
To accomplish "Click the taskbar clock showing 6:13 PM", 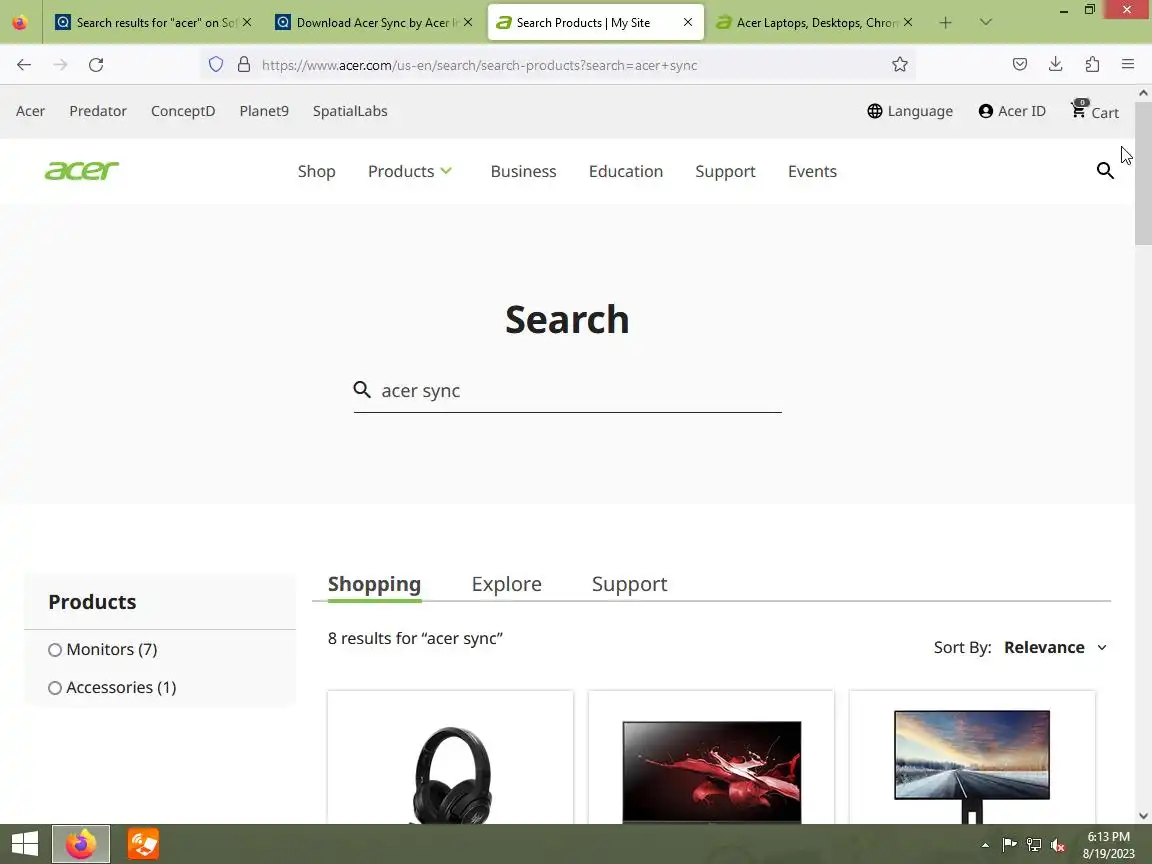I will coord(1108,845).
